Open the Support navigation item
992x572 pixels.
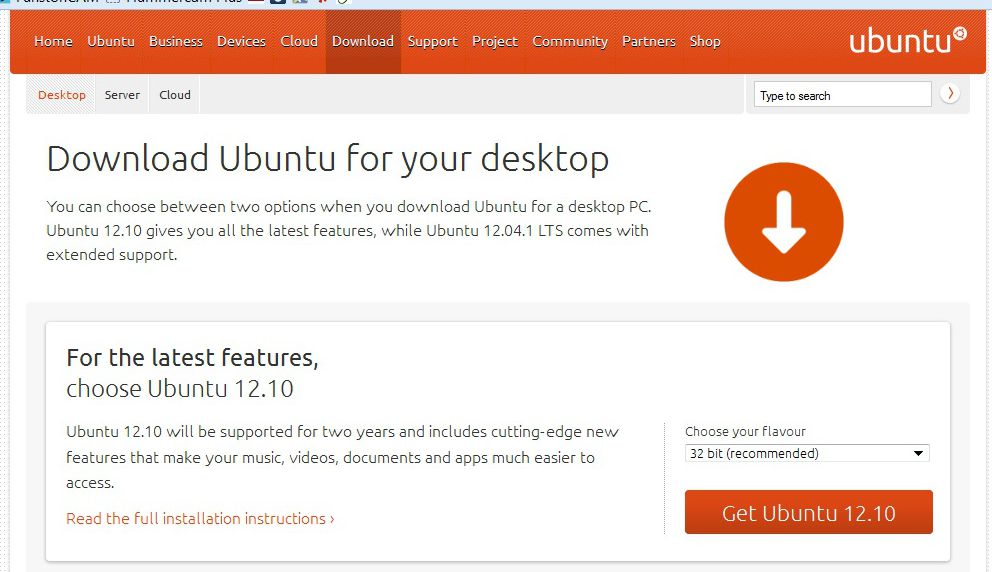[433, 41]
